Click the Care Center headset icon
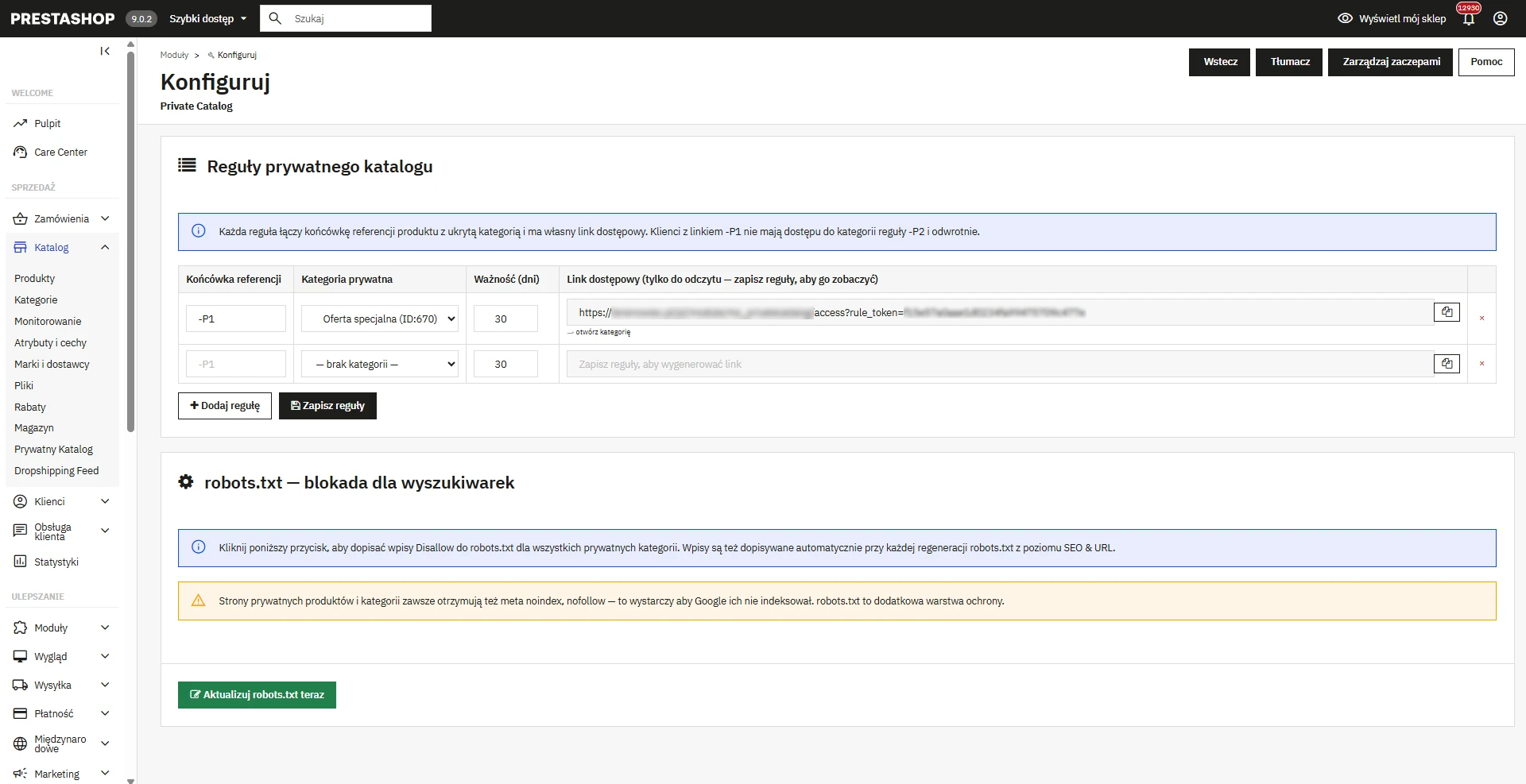 [21, 152]
